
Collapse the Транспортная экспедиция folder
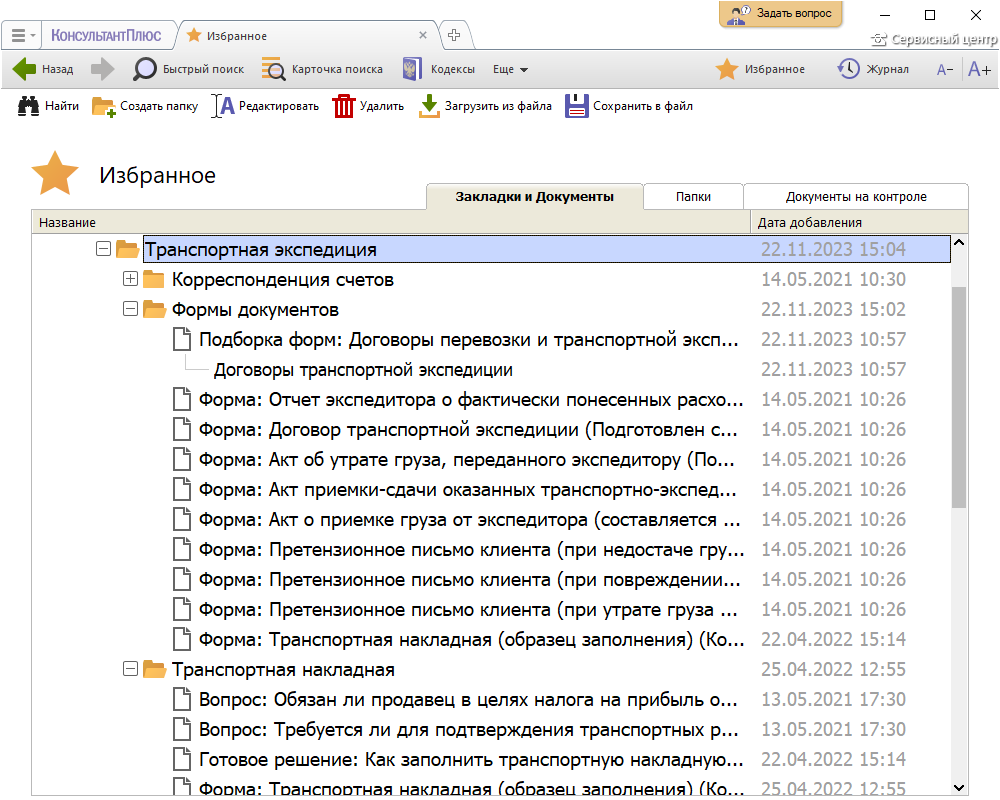[x=103, y=249]
